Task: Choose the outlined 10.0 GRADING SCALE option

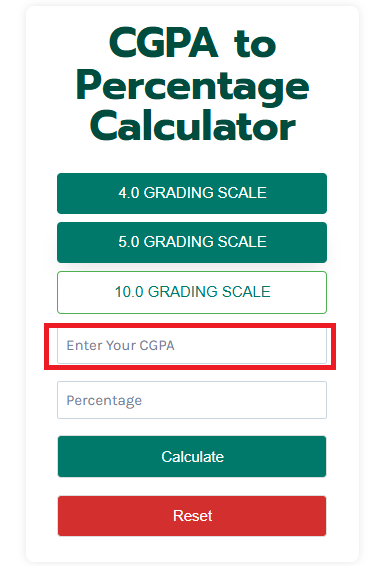Action: [192, 292]
